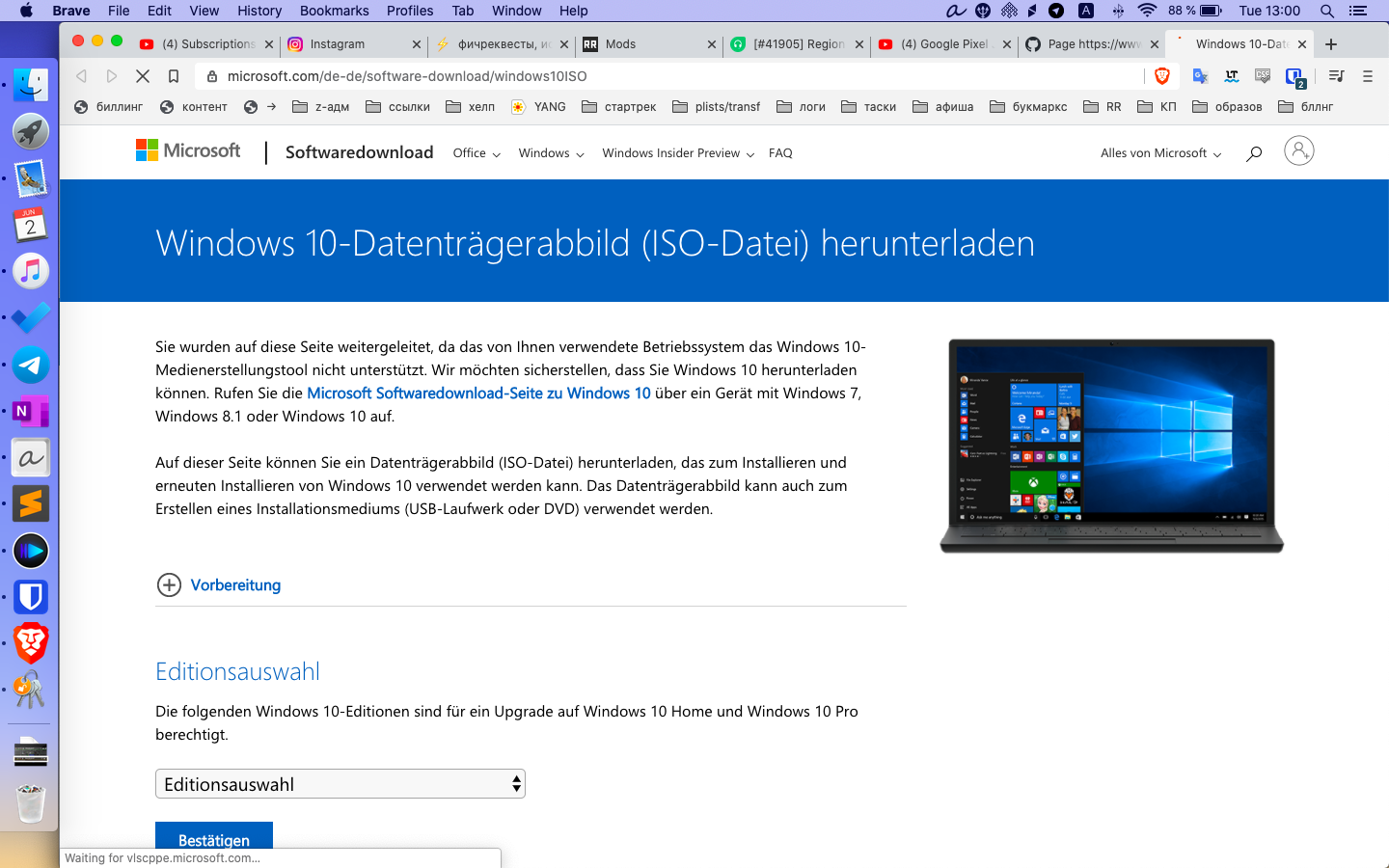1389x868 pixels.
Task: Open the хелп bookmarks folder
Action: 471,107
